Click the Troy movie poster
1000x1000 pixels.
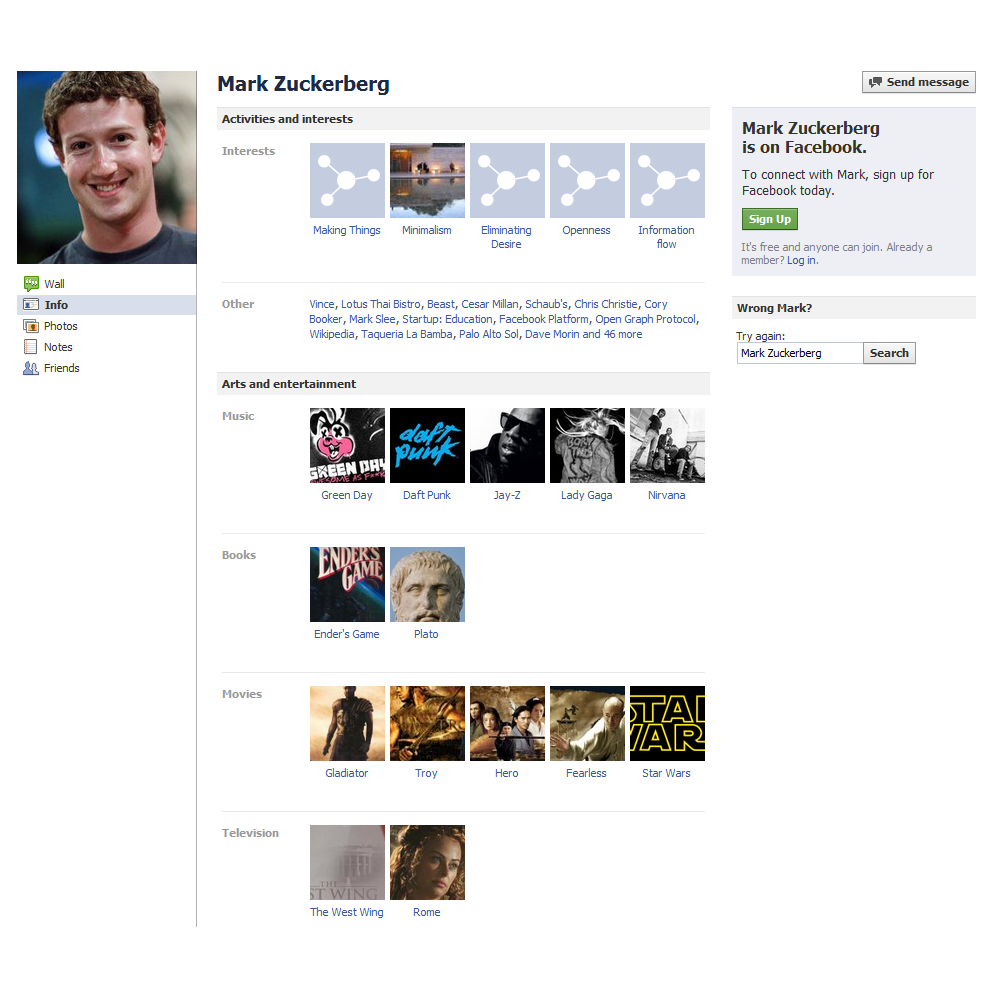(427, 724)
